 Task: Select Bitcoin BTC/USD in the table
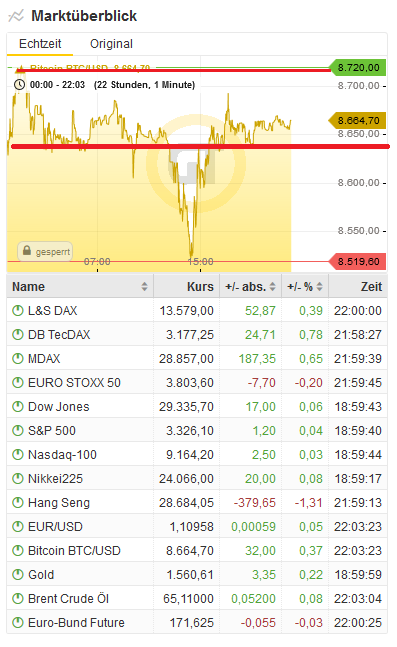point(74,550)
